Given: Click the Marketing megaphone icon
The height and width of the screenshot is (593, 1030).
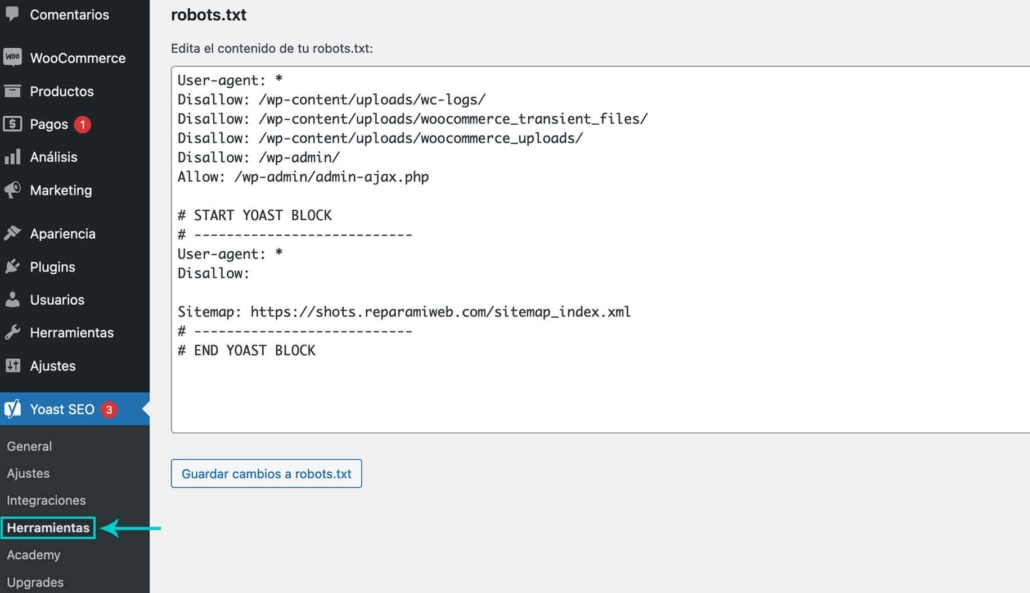Looking at the screenshot, I should pyautogui.click(x=12, y=190).
